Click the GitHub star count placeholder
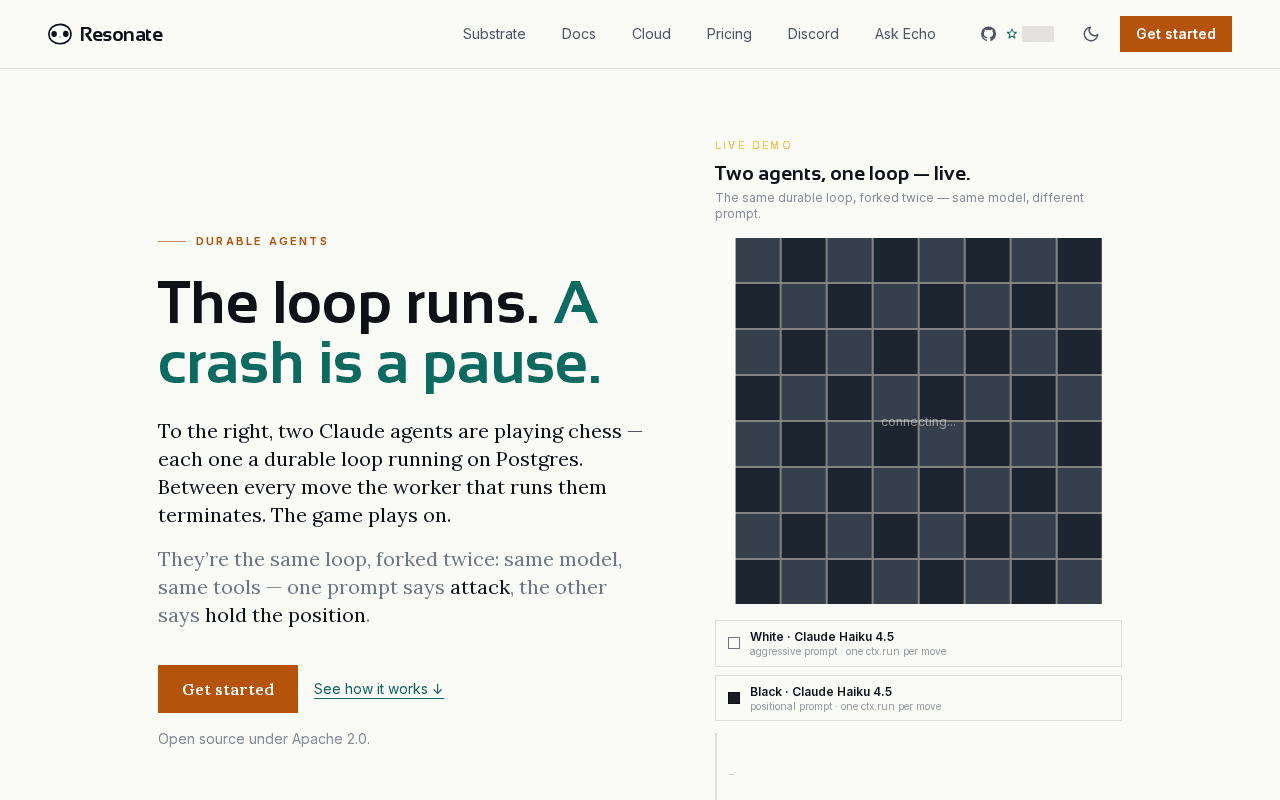This screenshot has width=1280, height=800. click(1038, 34)
